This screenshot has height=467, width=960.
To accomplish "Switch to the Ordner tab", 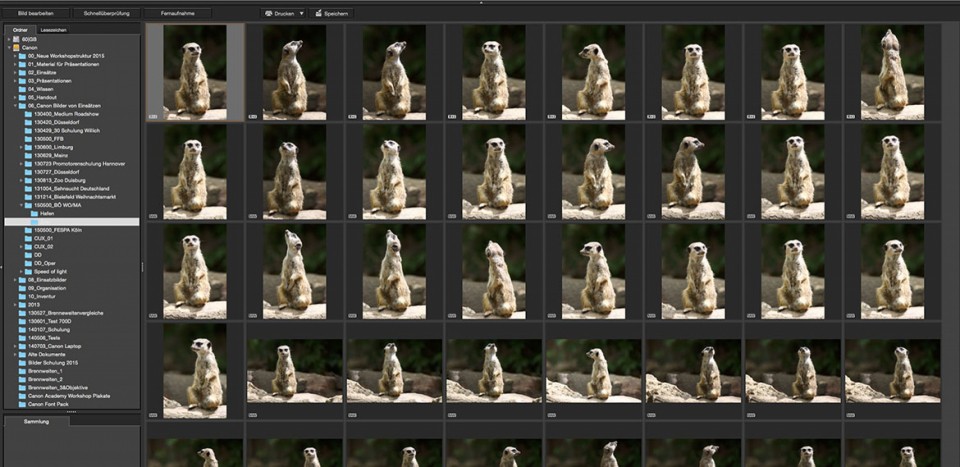I will 20,29.
